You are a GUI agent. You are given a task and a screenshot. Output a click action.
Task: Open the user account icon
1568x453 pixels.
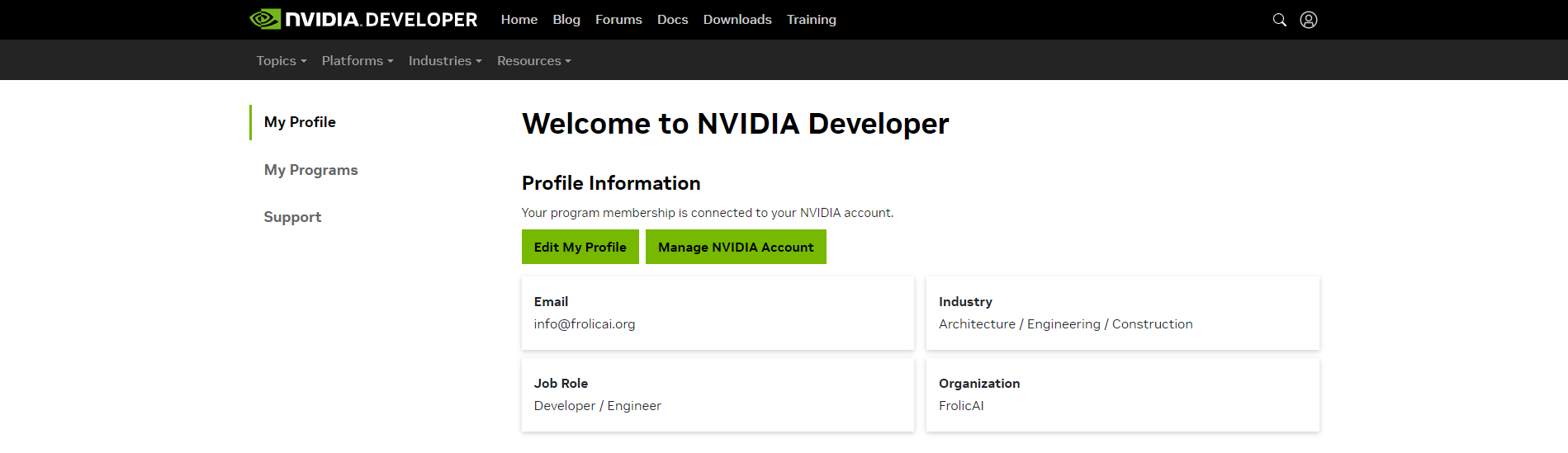[1309, 20]
